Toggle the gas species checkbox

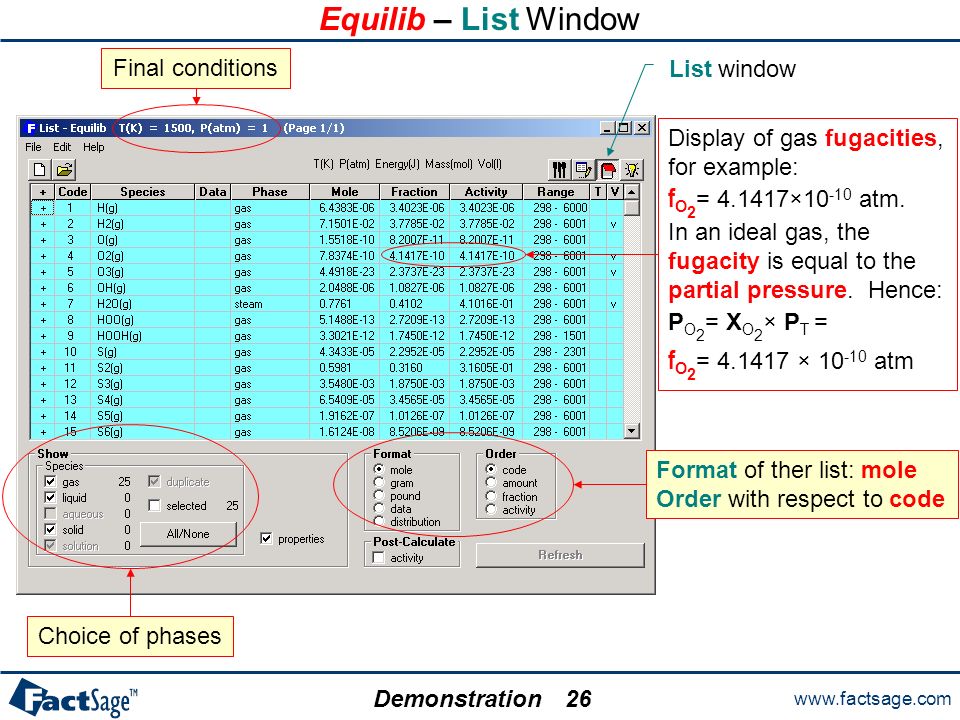click(50, 482)
